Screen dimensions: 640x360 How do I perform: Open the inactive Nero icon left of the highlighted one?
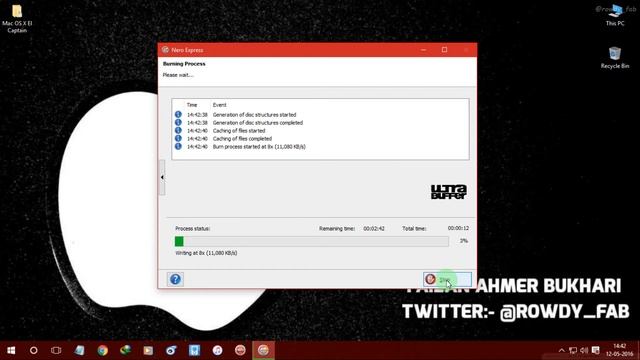pyautogui.click(x=240, y=350)
